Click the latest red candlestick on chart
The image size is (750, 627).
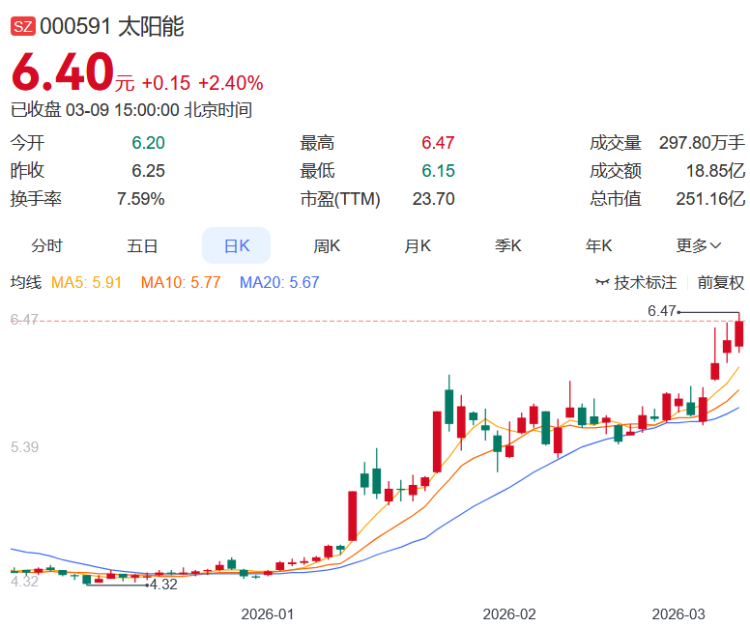point(739,333)
